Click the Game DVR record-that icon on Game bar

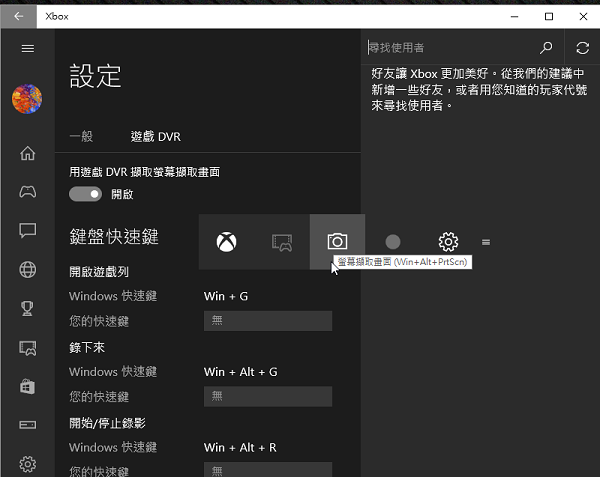pos(282,243)
